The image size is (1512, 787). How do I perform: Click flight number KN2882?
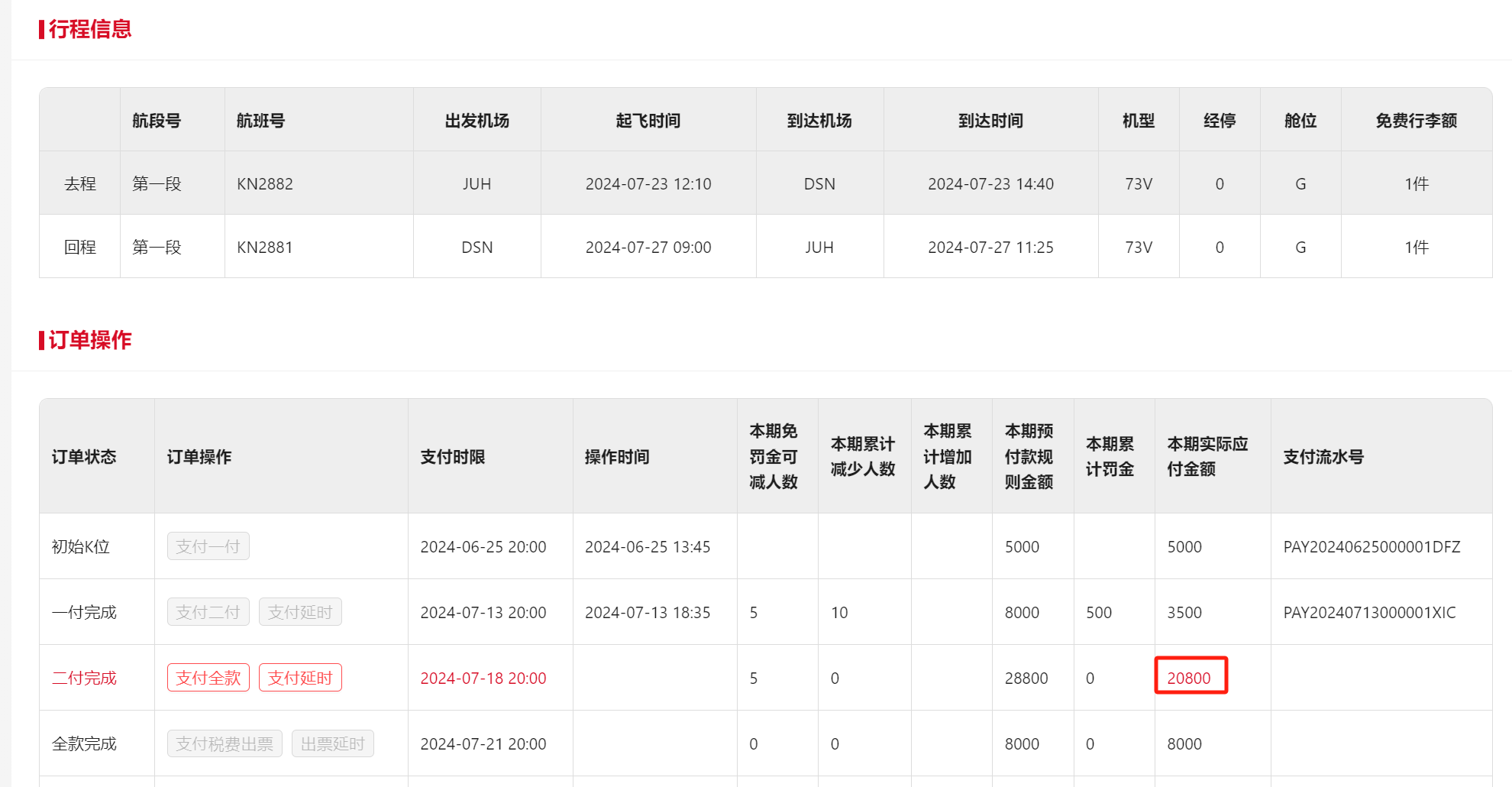[265, 184]
